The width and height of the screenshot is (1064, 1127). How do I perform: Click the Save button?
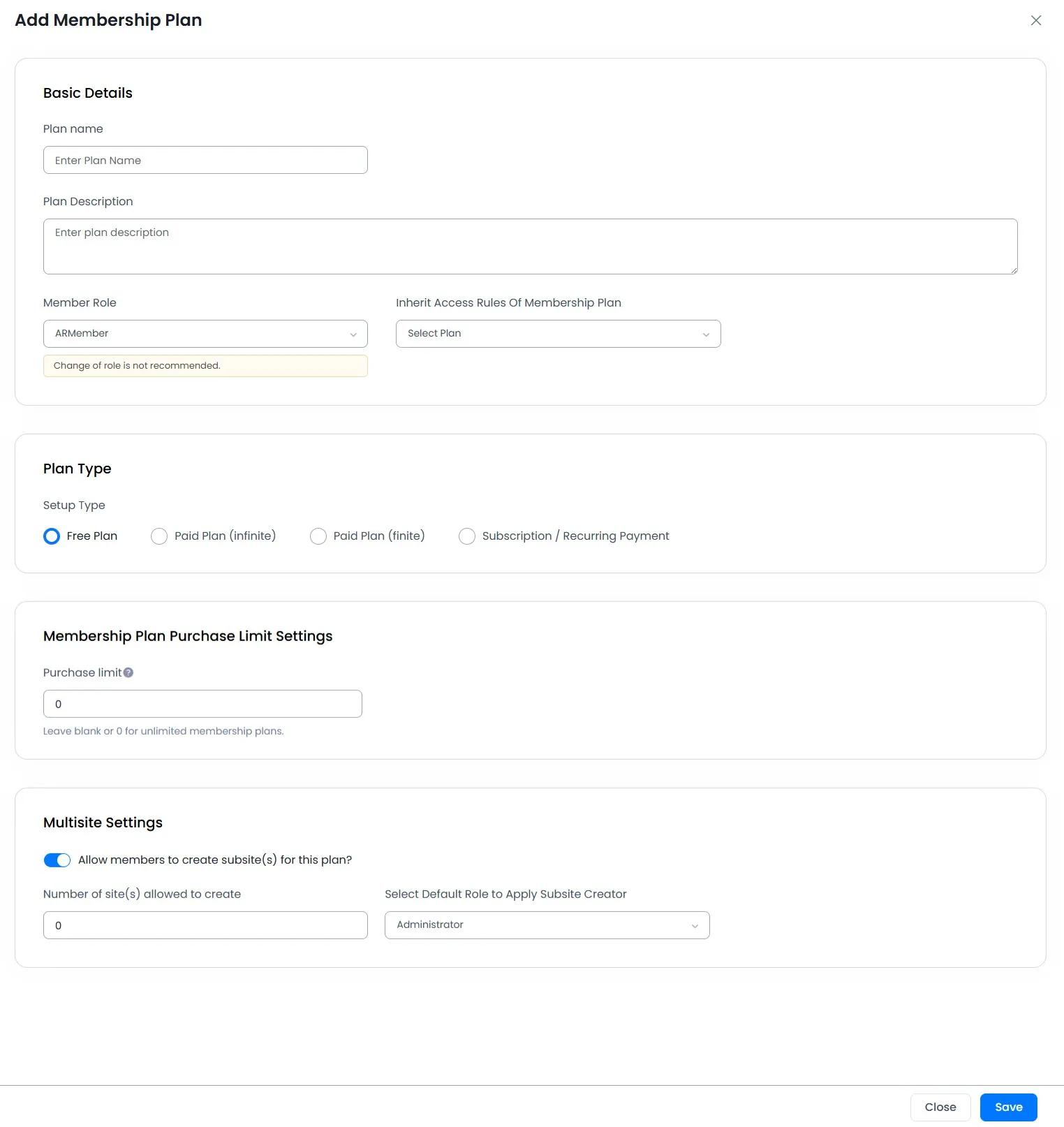click(1008, 1107)
